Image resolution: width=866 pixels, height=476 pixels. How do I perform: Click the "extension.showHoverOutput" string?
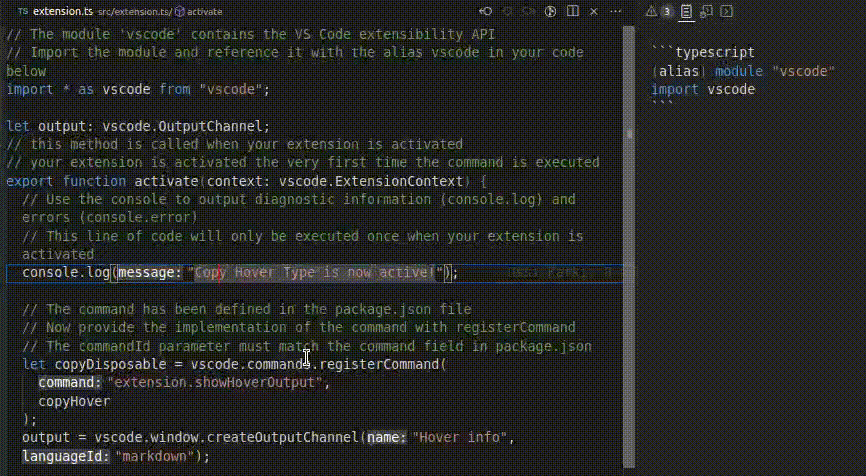tap(215, 382)
